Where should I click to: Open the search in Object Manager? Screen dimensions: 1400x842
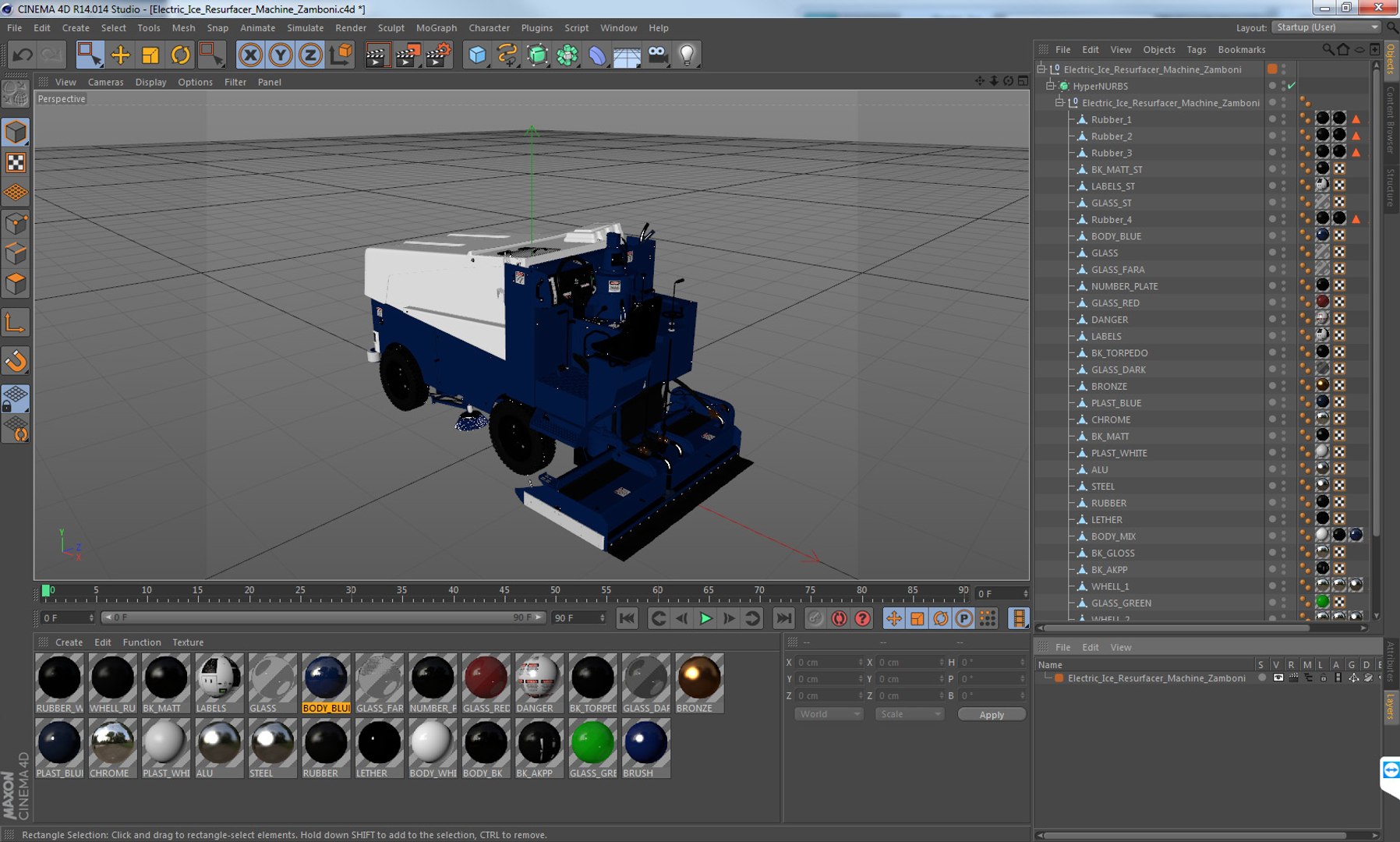click(x=1328, y=49)
